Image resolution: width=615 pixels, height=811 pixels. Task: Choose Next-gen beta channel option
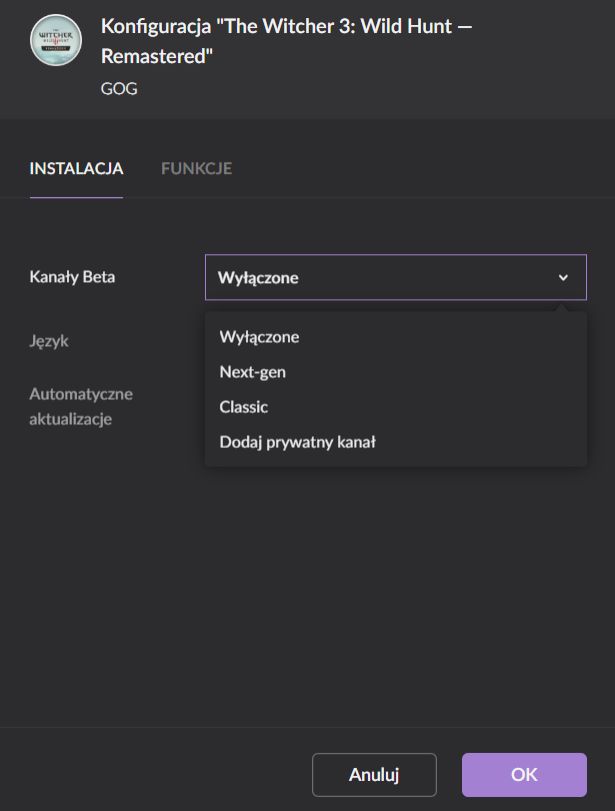click(252, 372)
